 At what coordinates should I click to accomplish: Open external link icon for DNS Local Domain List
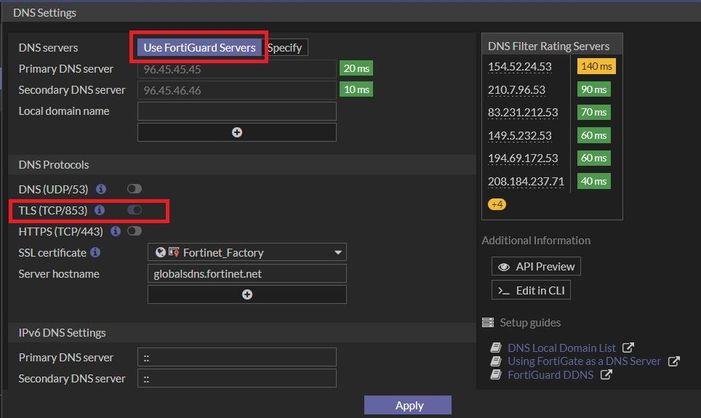point(628,347)
